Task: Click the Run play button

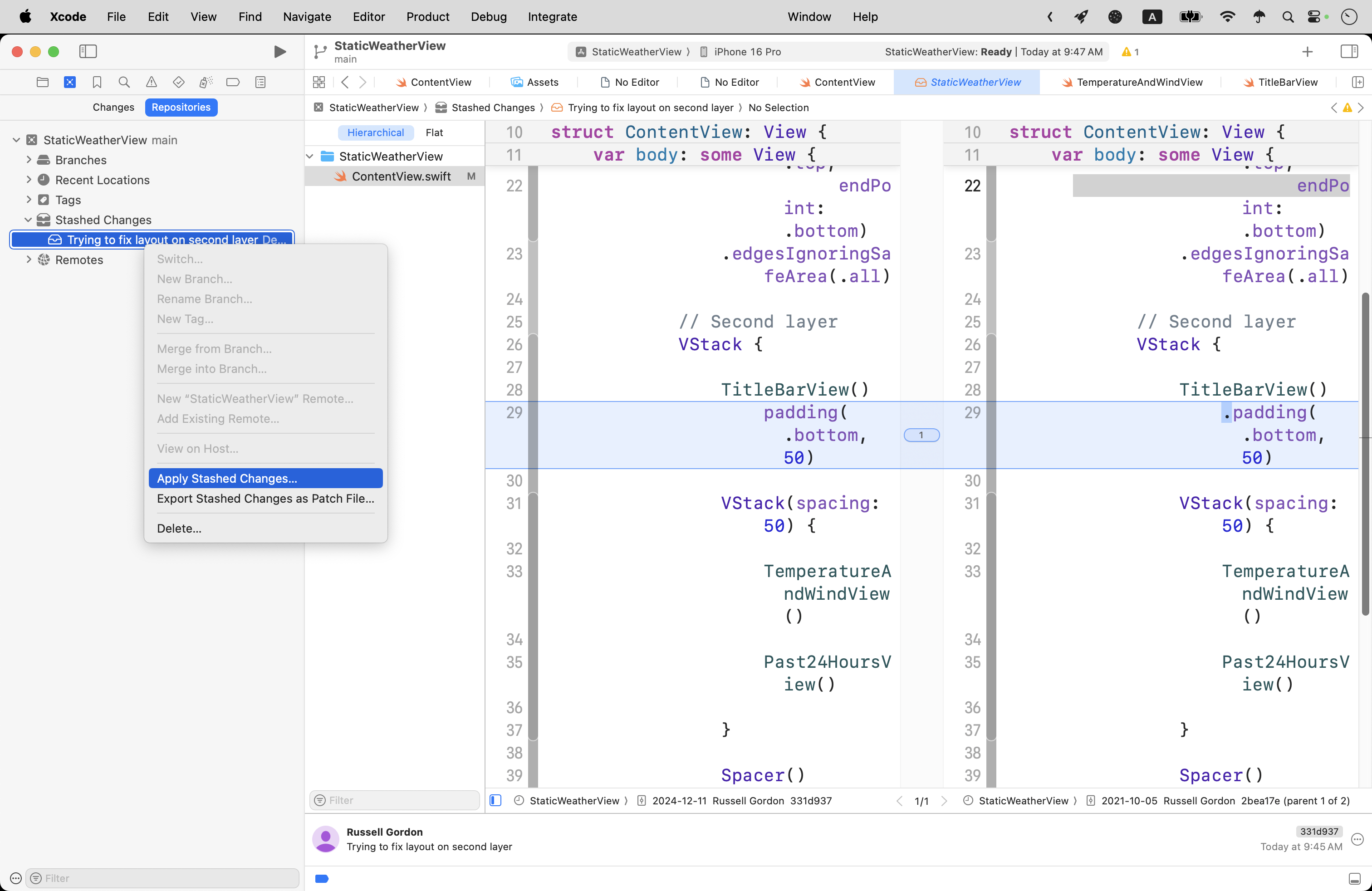Action: click(279, 52)
